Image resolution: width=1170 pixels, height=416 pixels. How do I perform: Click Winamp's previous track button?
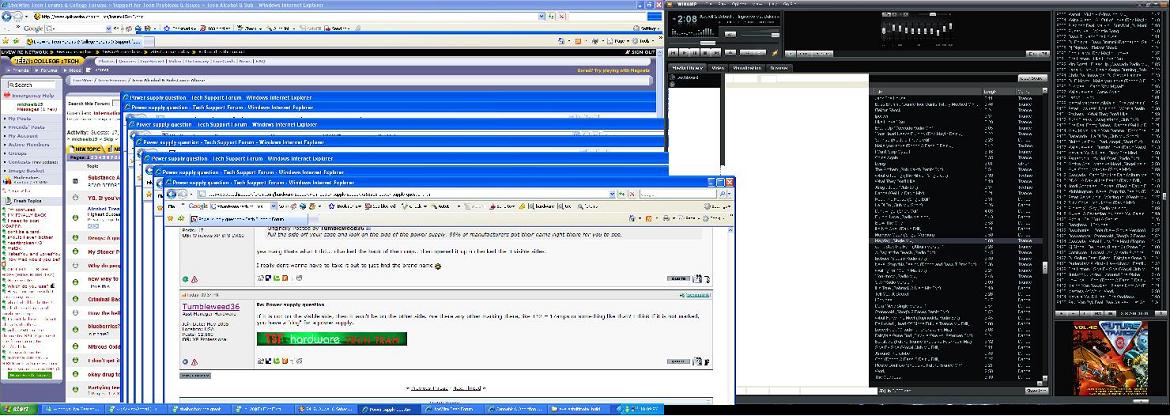673,53
